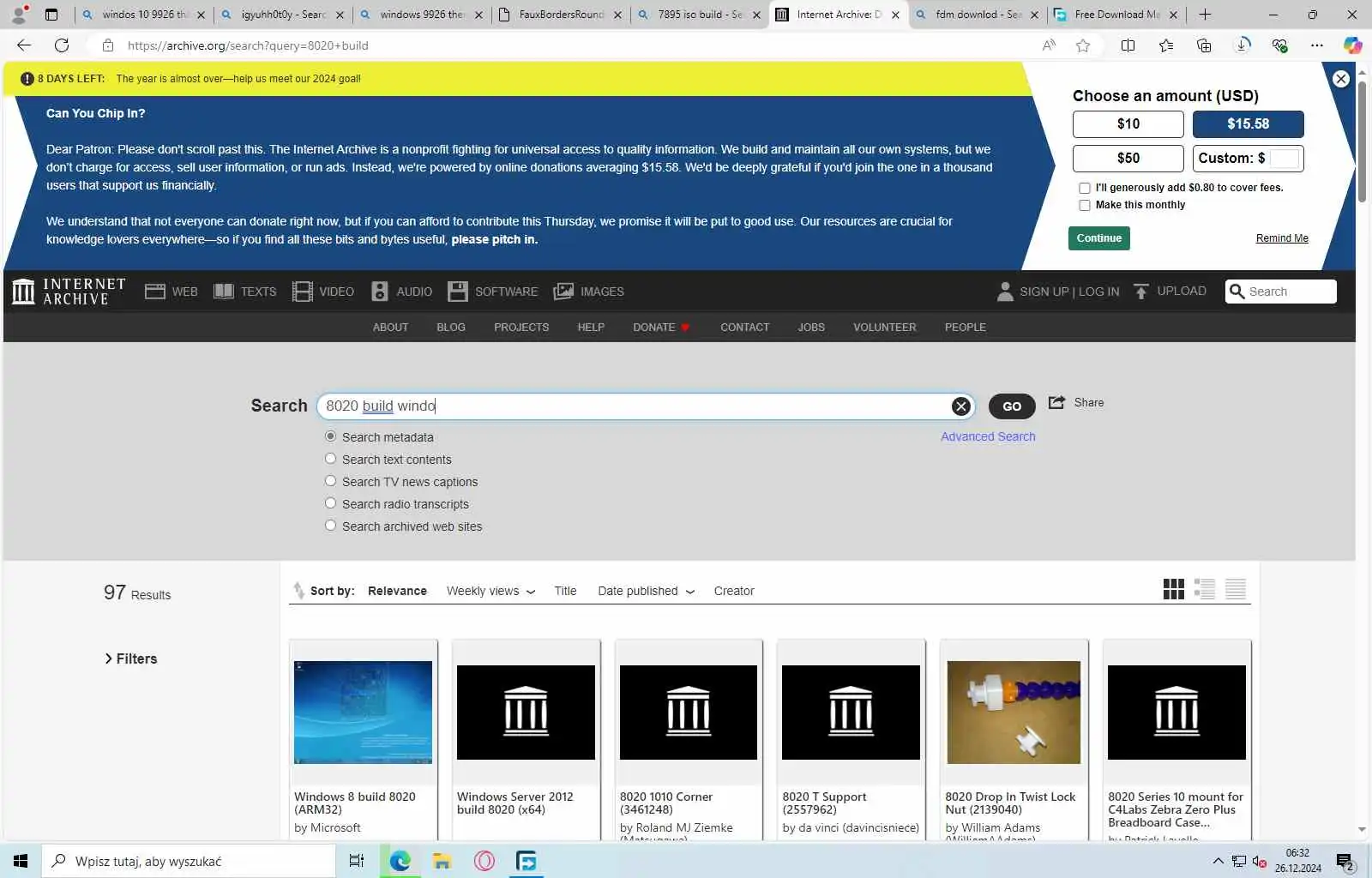The width and height of the screenshot is (1372, 878).
Task: Open Copilot icon in browser toolbar
Action: [1353, 45]
